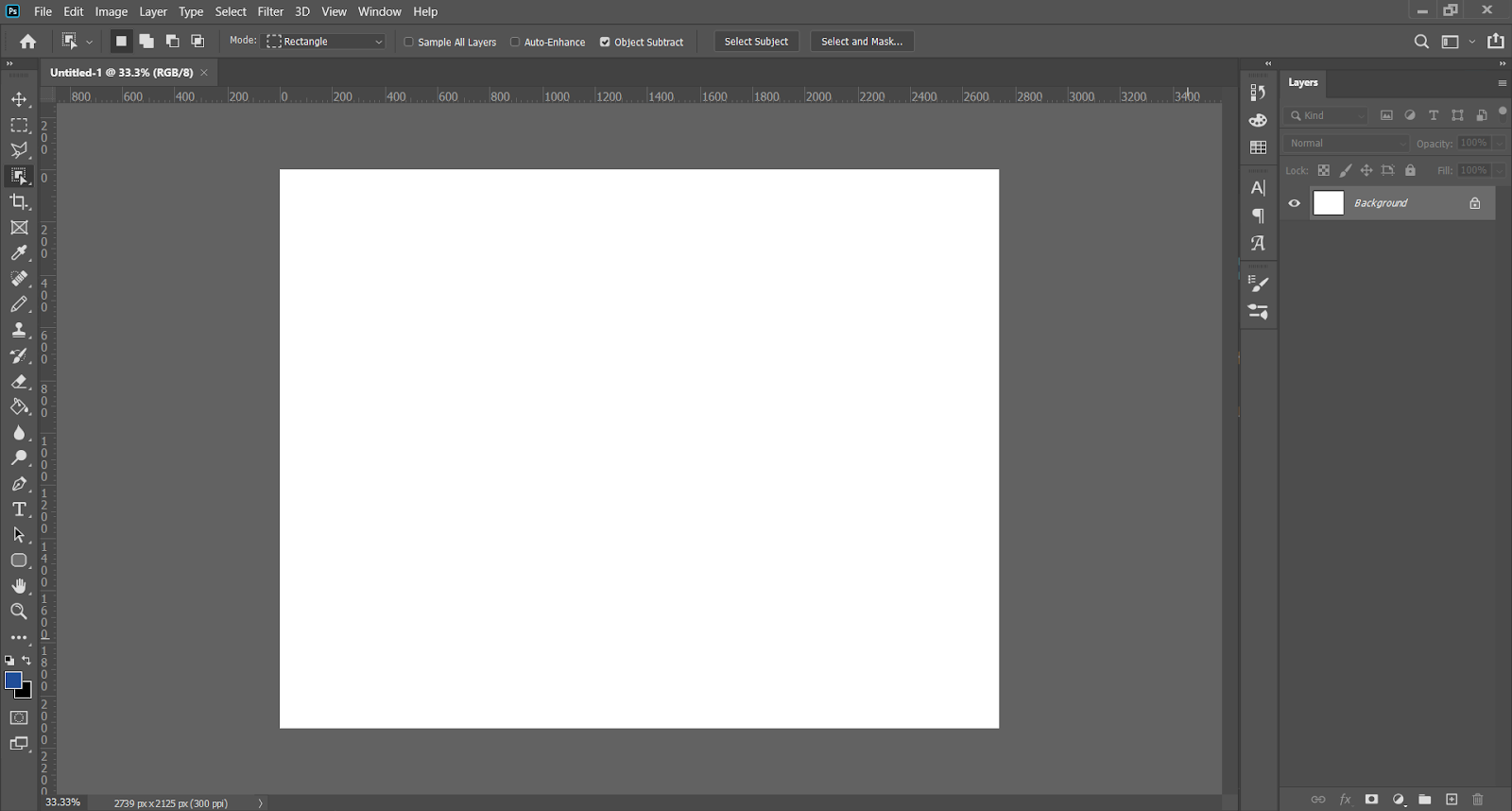Select the Healing Brush tool
The image size is (1512, 811).
[x=19, y=279]
